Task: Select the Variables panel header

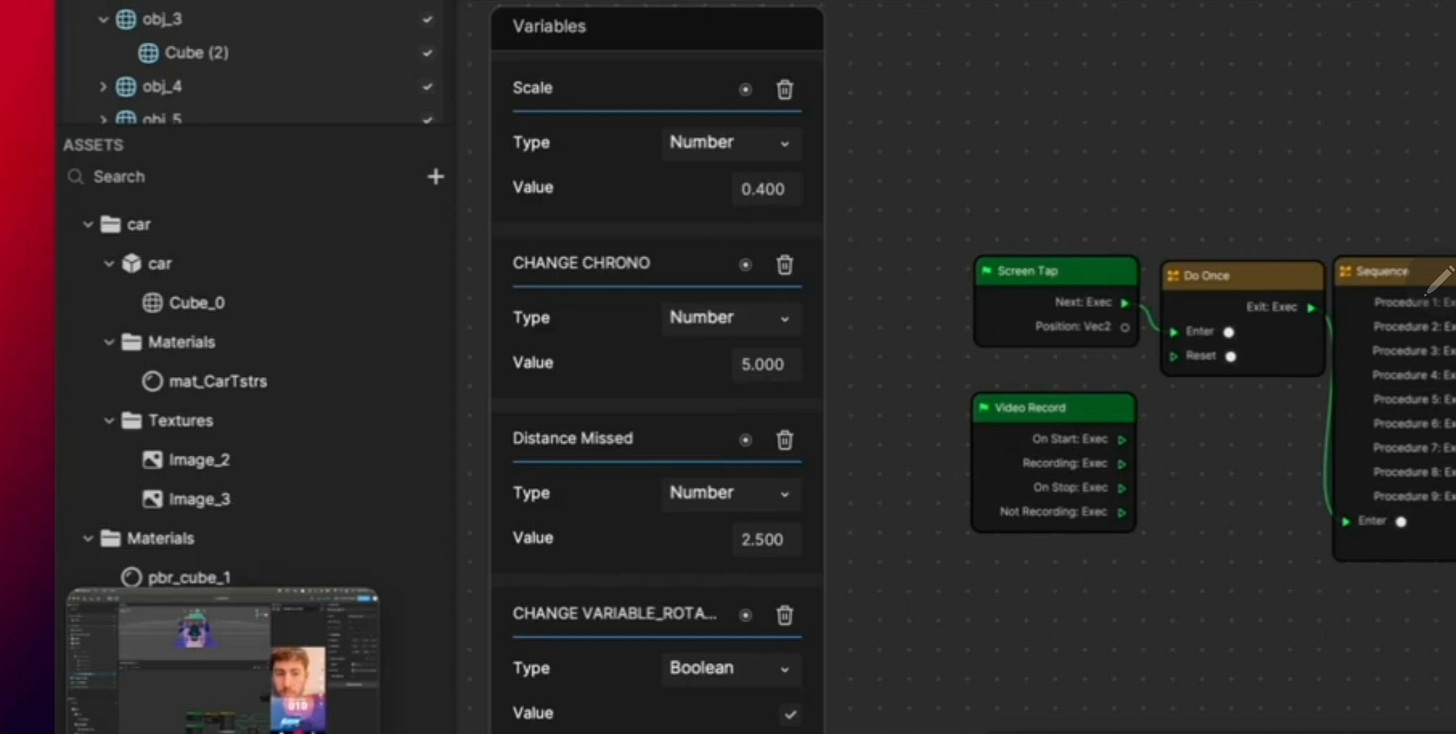Action: 657,27
